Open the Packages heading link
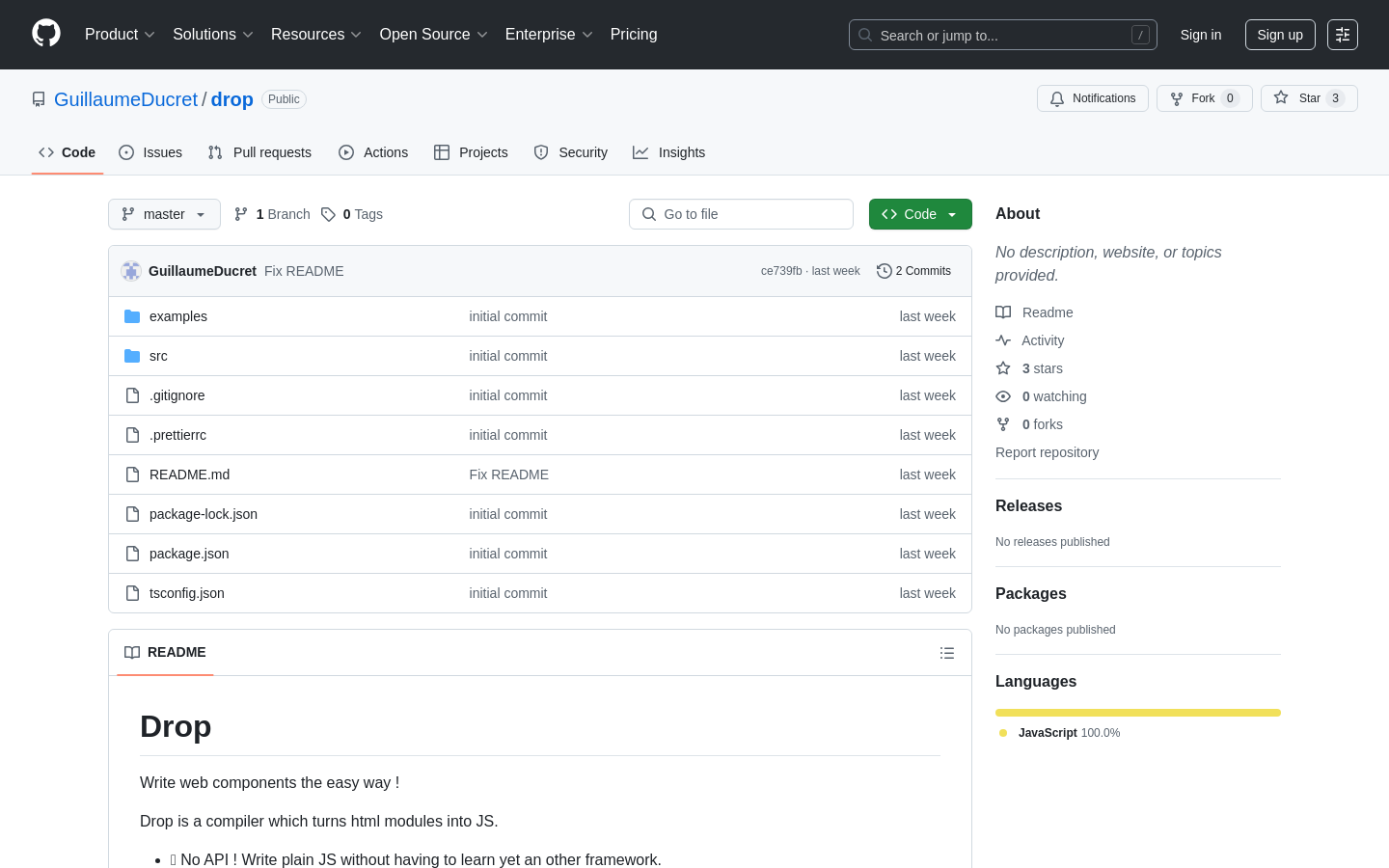1389x868 pixels. 1030,594
